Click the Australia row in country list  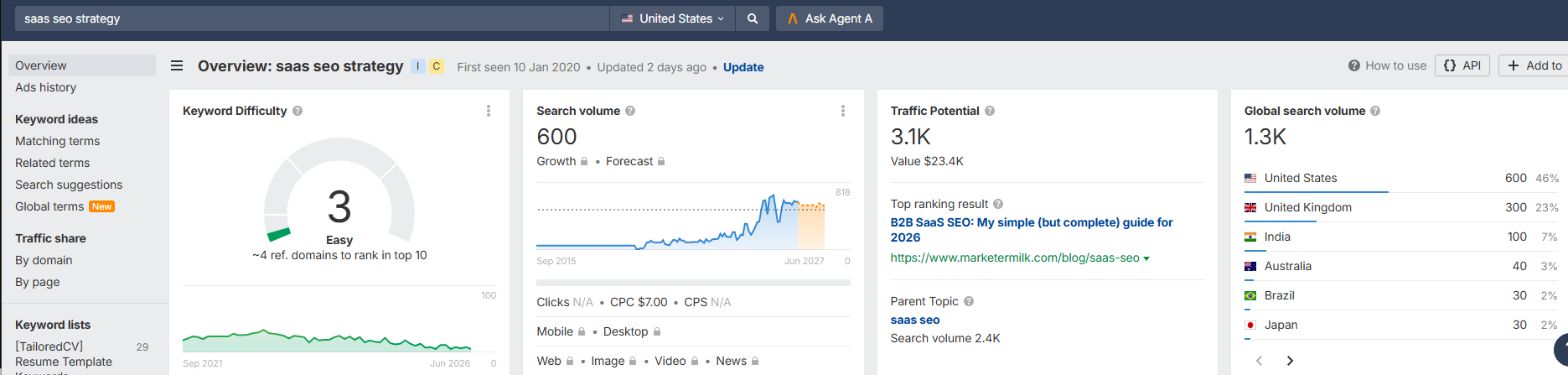pyautogui.click(x=1401, y=266)
